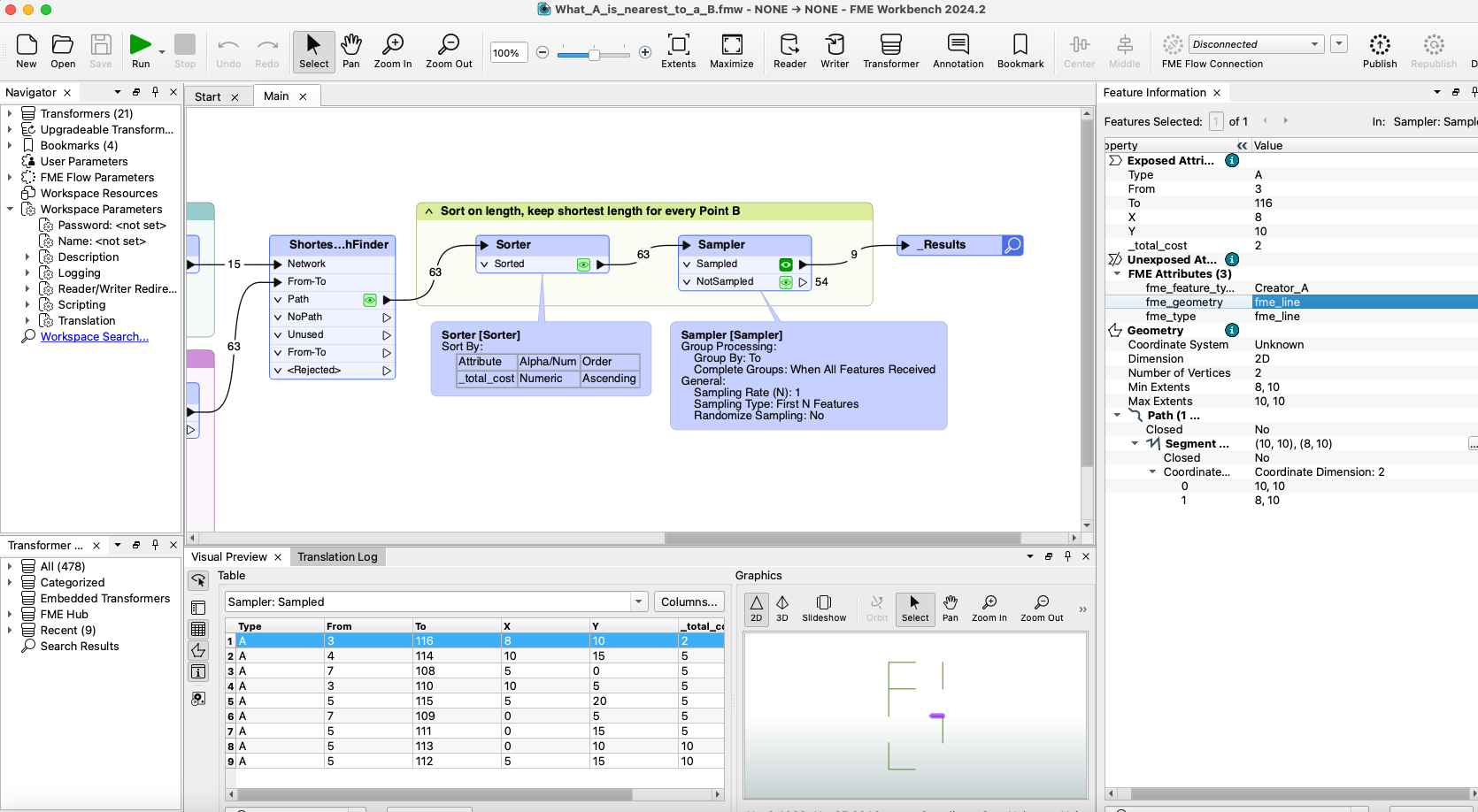Choose the Pan tool in Graphics toolbar
This screenshot has width=1478, height=812.
[951, 609]
